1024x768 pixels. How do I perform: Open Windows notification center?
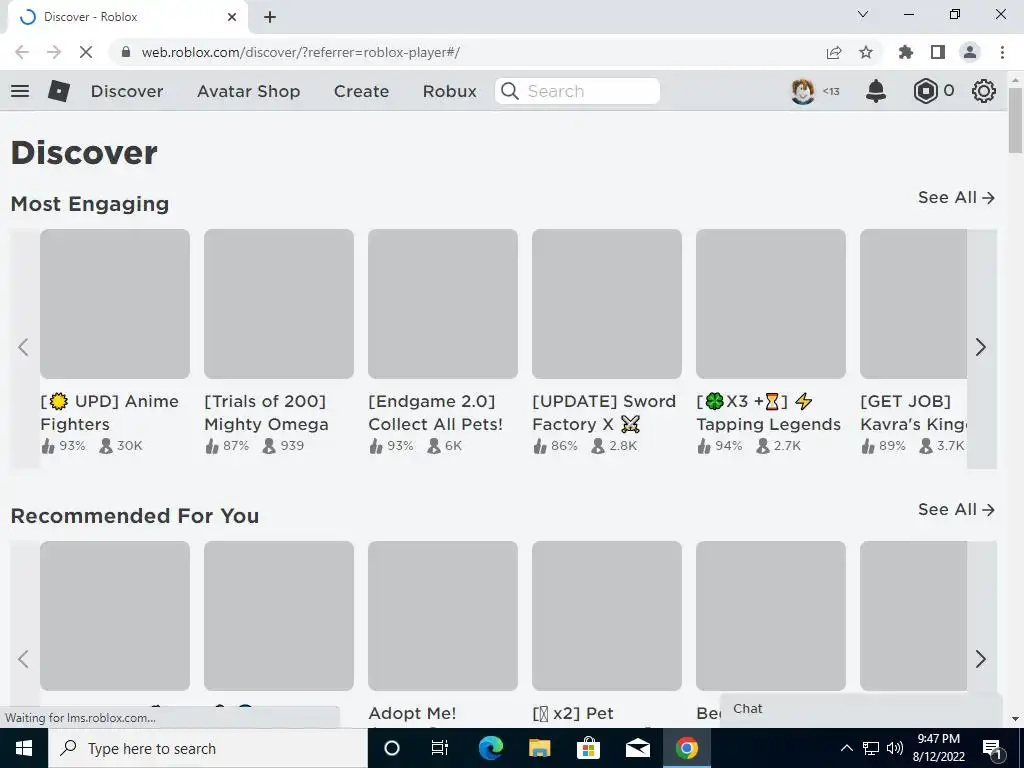(x=992, y=749)
